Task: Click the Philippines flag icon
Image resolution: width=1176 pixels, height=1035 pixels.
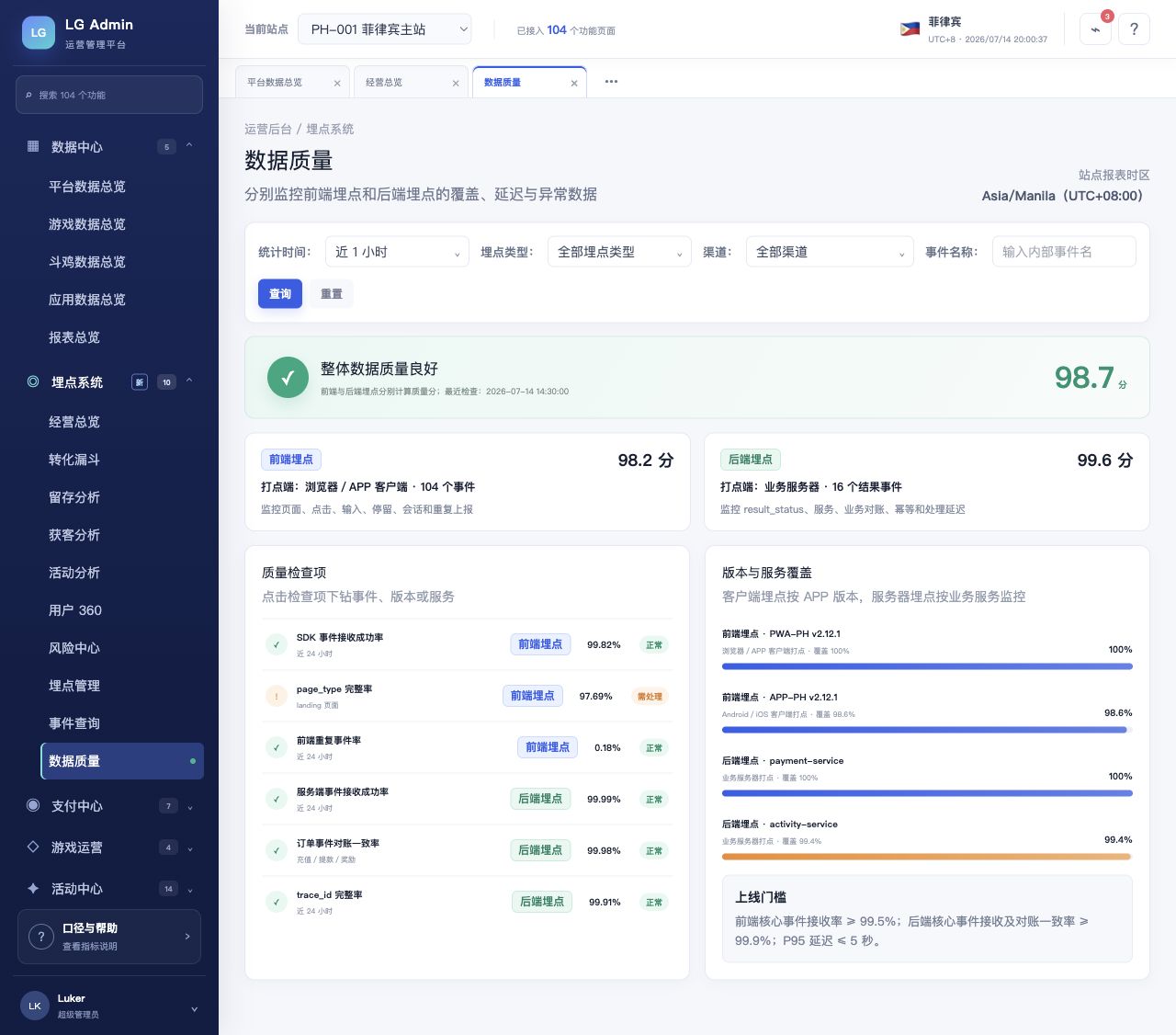Action: [910, 29]
